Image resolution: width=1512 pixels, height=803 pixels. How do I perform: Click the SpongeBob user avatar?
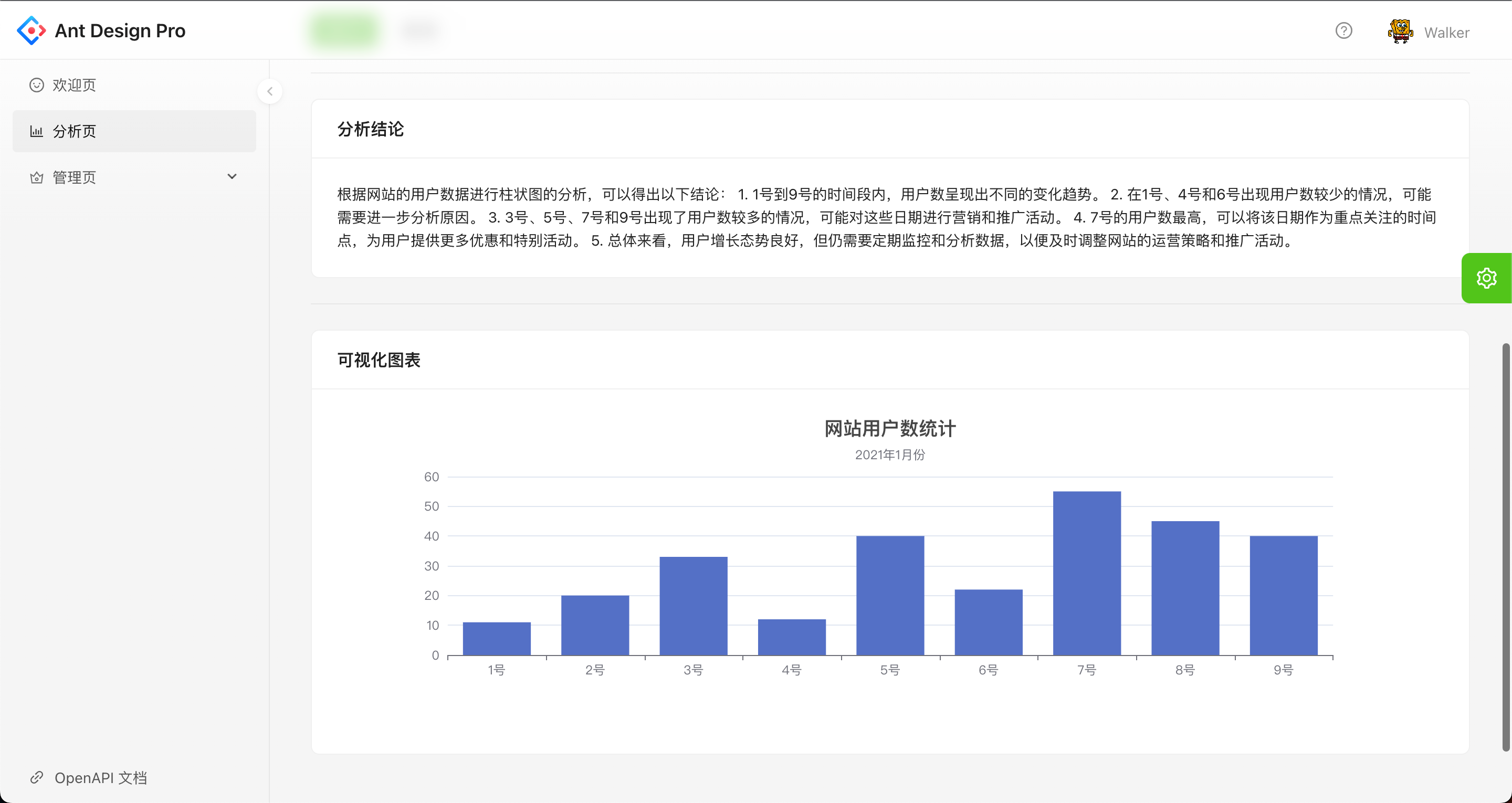tap(1401, 31)
